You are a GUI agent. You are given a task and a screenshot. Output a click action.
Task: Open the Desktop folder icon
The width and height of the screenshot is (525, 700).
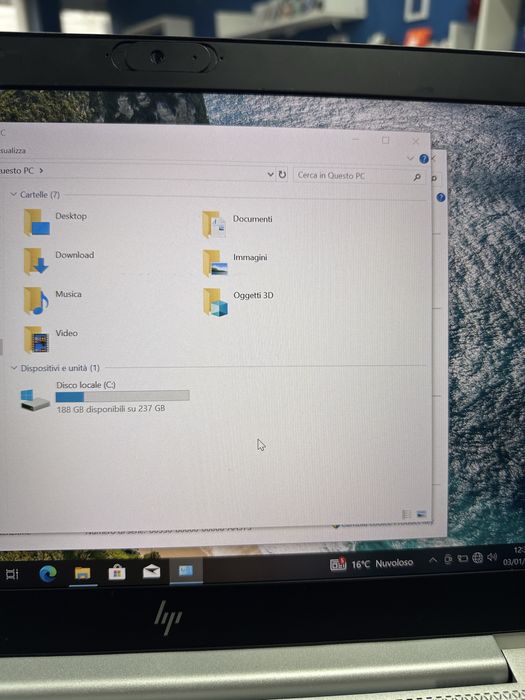coord(36,222)
